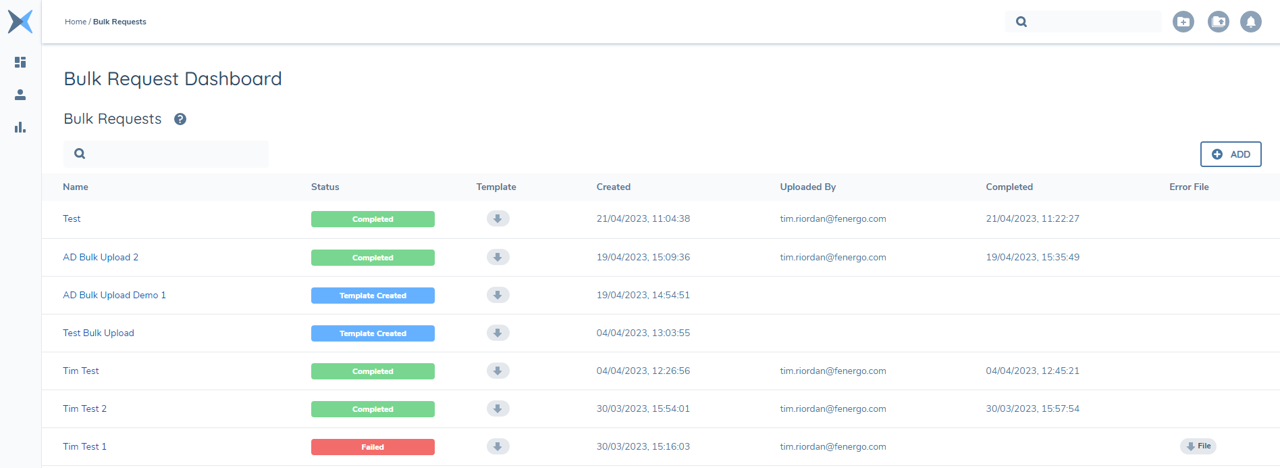1280x468 pixels.
Task: Click uploader email in the Test row
Action: [833, 219]
